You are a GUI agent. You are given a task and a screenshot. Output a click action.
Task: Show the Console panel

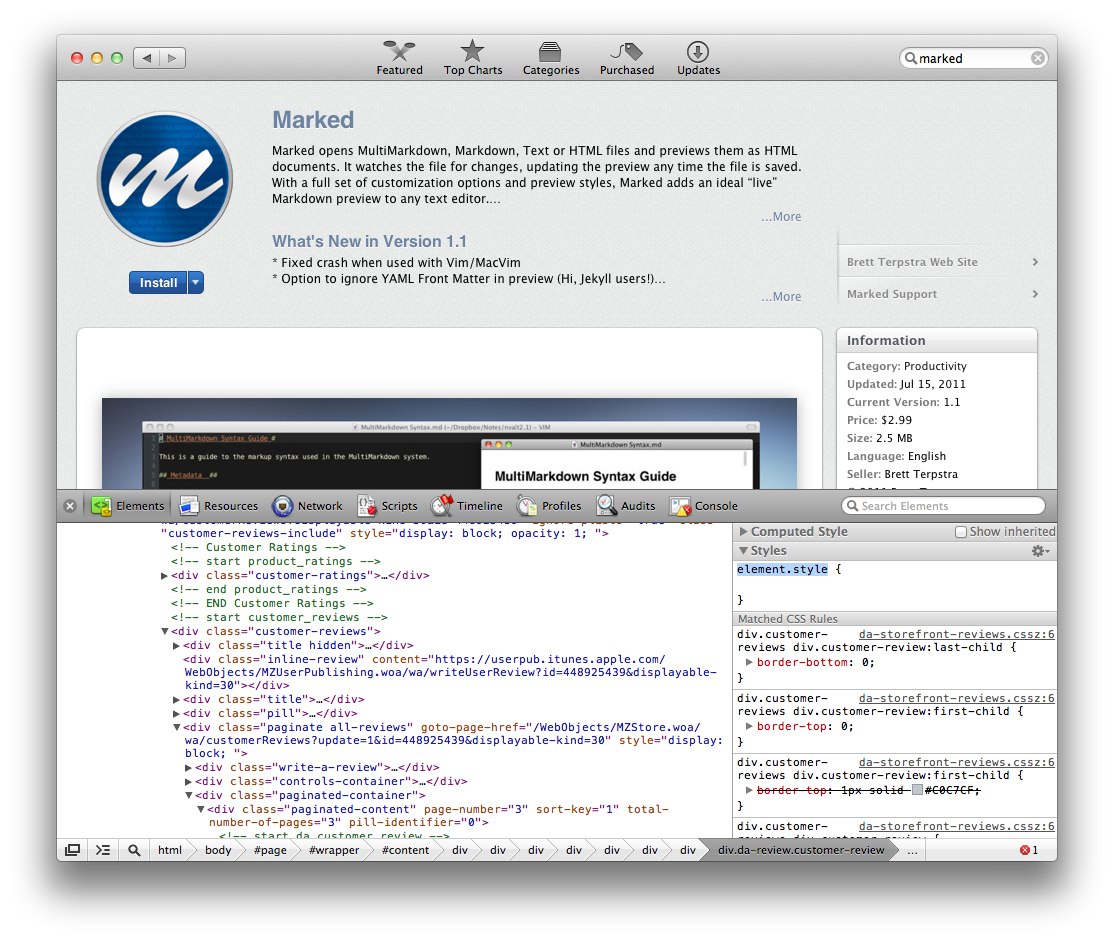(x=704, y=506)
